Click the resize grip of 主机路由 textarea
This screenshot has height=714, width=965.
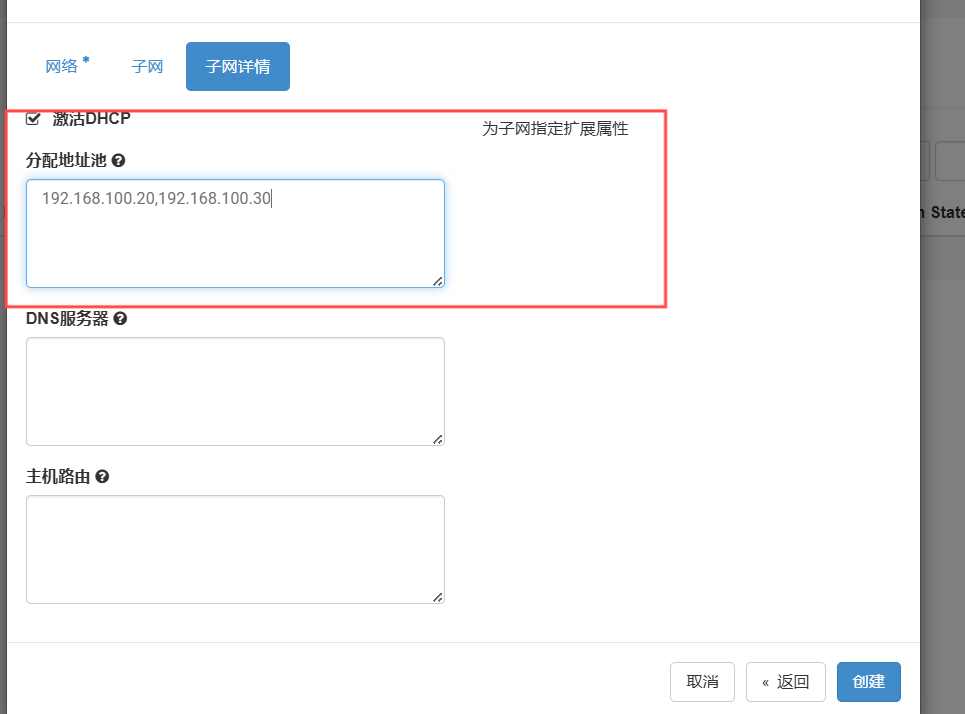coord(438,597)
